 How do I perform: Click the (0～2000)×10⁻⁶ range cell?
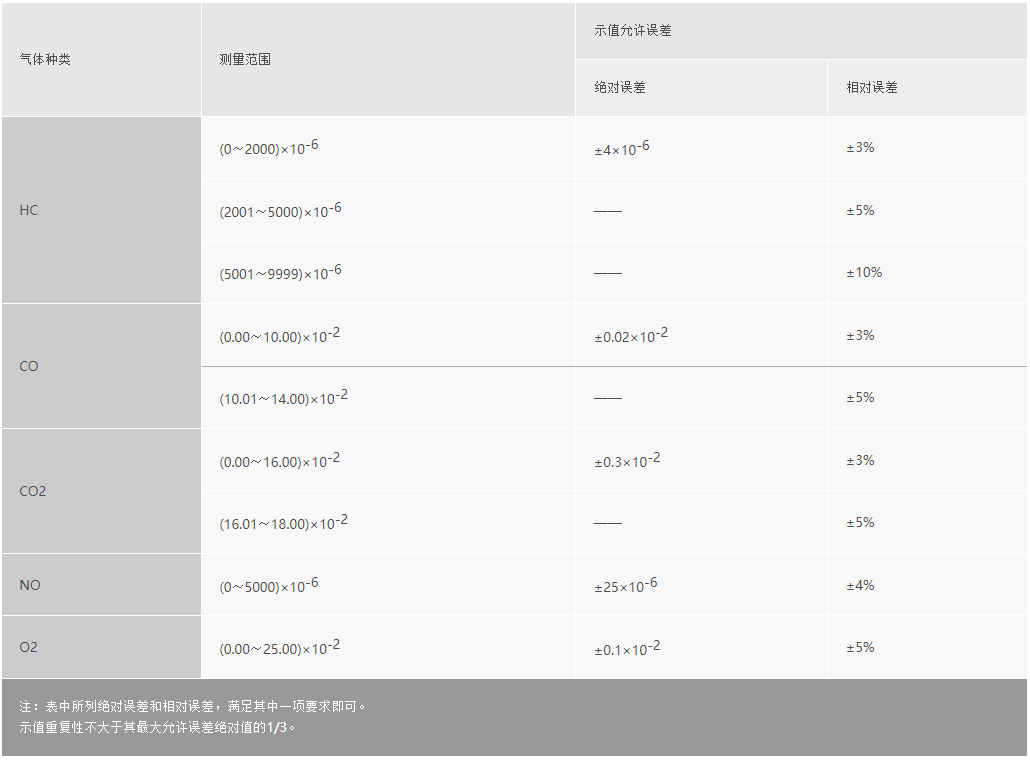coord(269,148)
